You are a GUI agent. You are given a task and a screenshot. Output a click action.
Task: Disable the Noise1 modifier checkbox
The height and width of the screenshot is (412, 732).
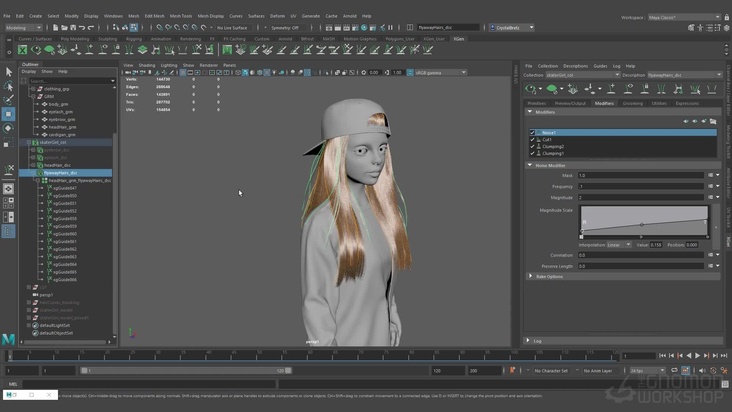pos(533,133)
